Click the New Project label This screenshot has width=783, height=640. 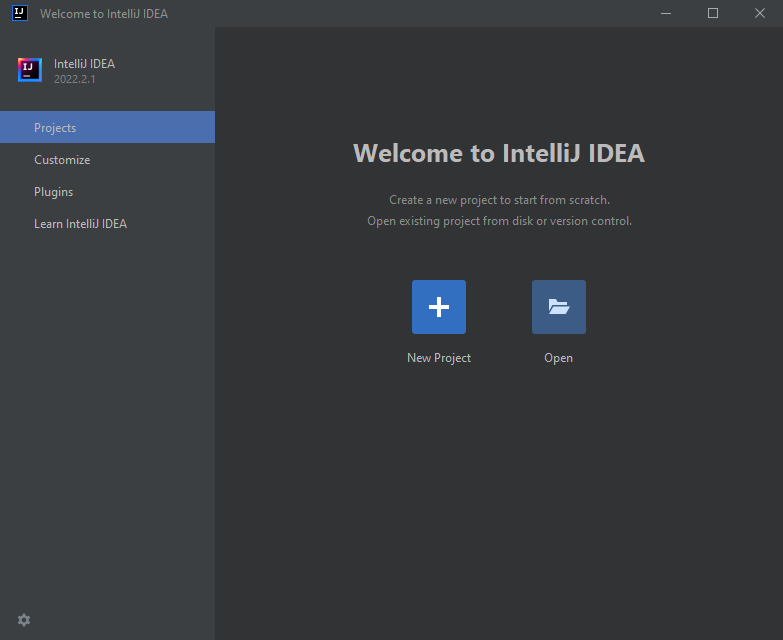pyautogui.click(x=438, y=358)
